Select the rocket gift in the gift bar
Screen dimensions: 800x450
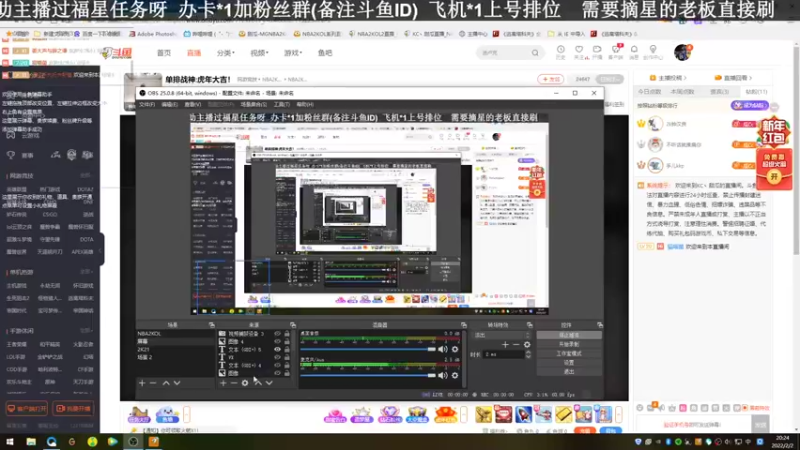(523, 414)
